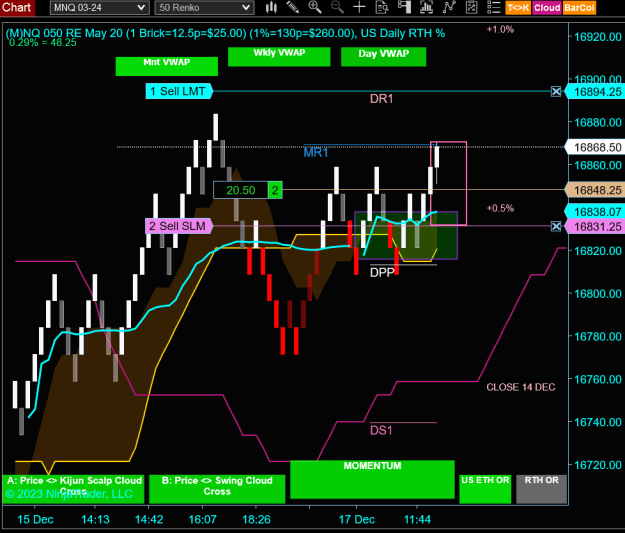Toggle the Cloud magenta button

(x=547, y=8)
